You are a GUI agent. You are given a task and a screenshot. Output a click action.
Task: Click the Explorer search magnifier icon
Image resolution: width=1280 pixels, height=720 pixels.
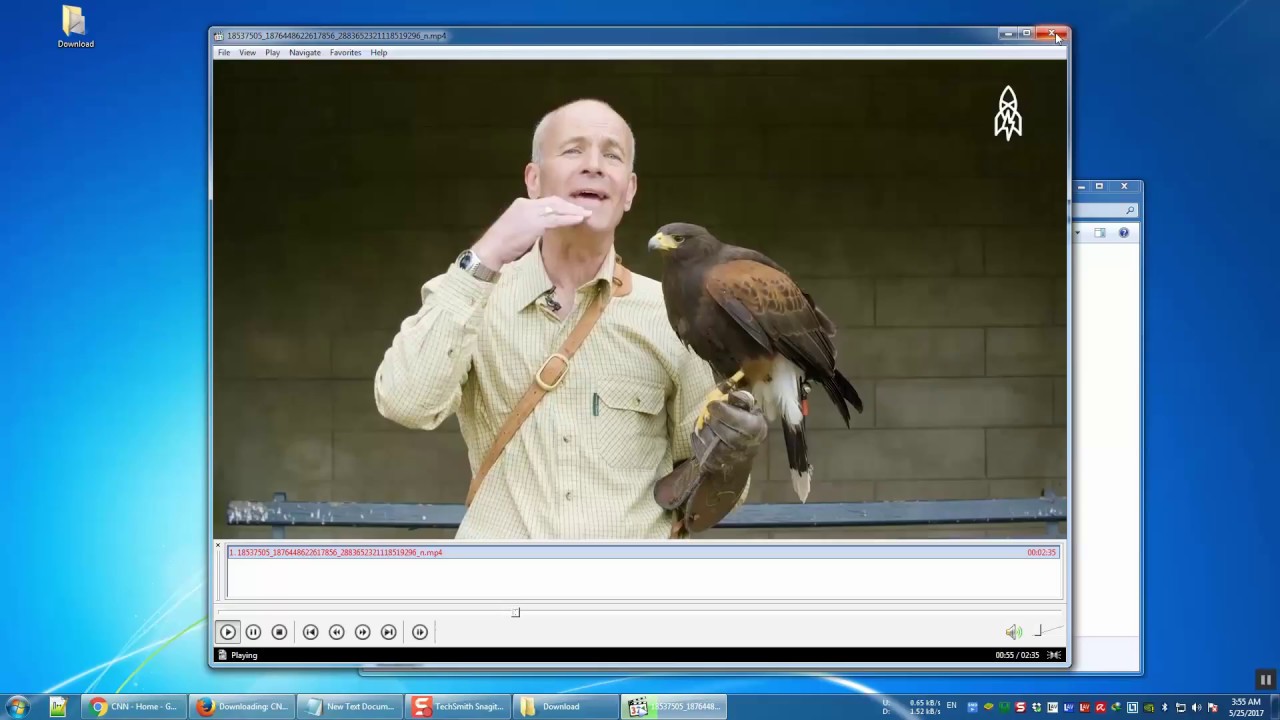coord(1130,210)
